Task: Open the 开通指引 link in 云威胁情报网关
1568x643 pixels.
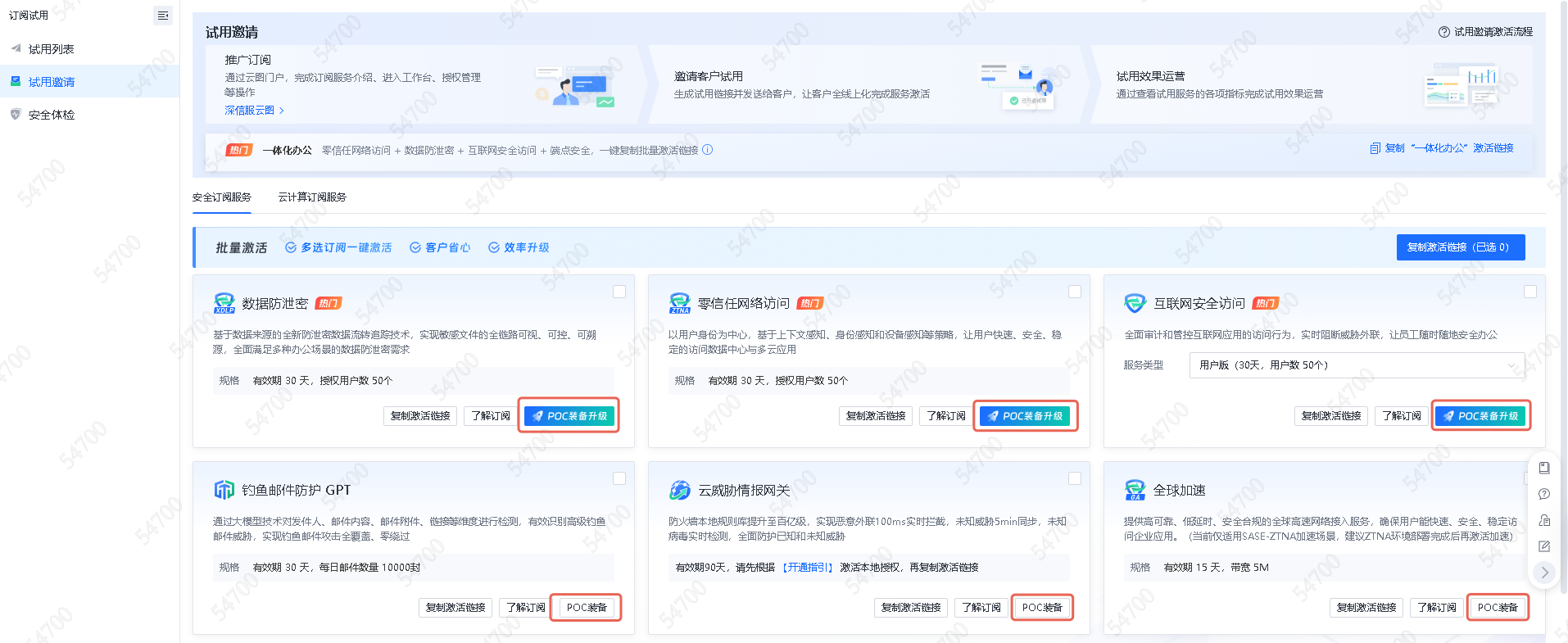Action: 807,568
